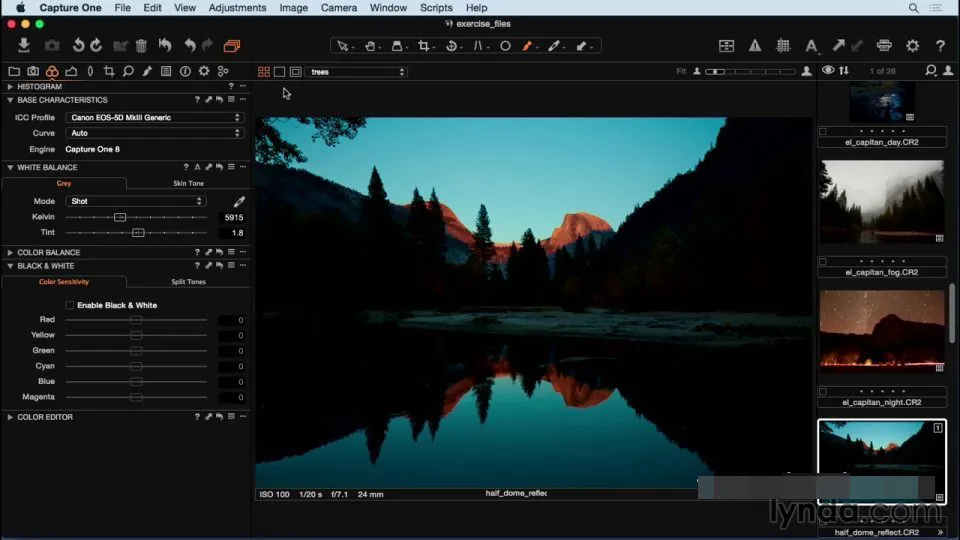Image resolution: width=960 pixels, height=540 pixels.
Task: Select the pan hand cursor tool
Action: coord(370,46)
